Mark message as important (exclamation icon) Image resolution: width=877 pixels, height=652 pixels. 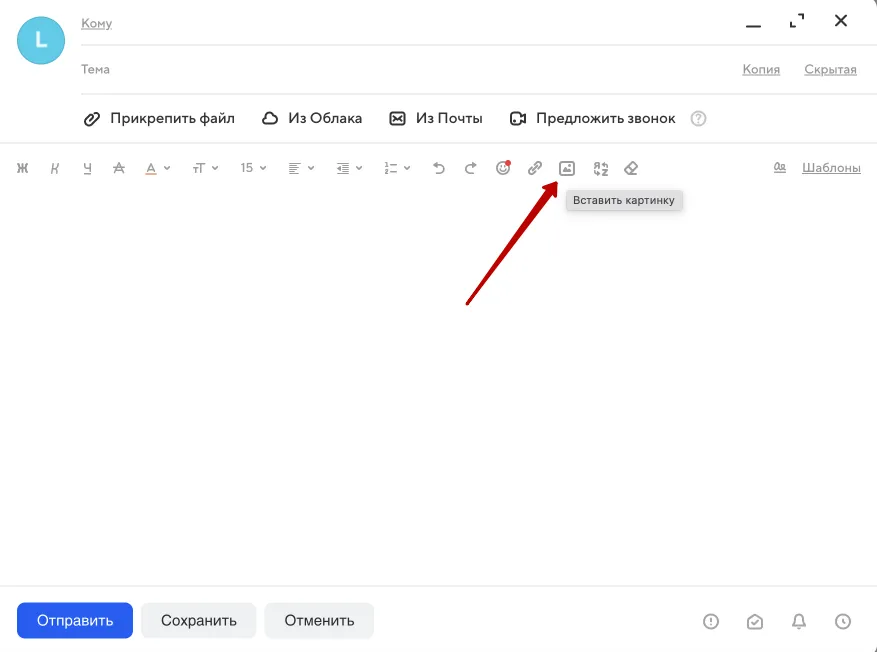click(x=711, y=621)
